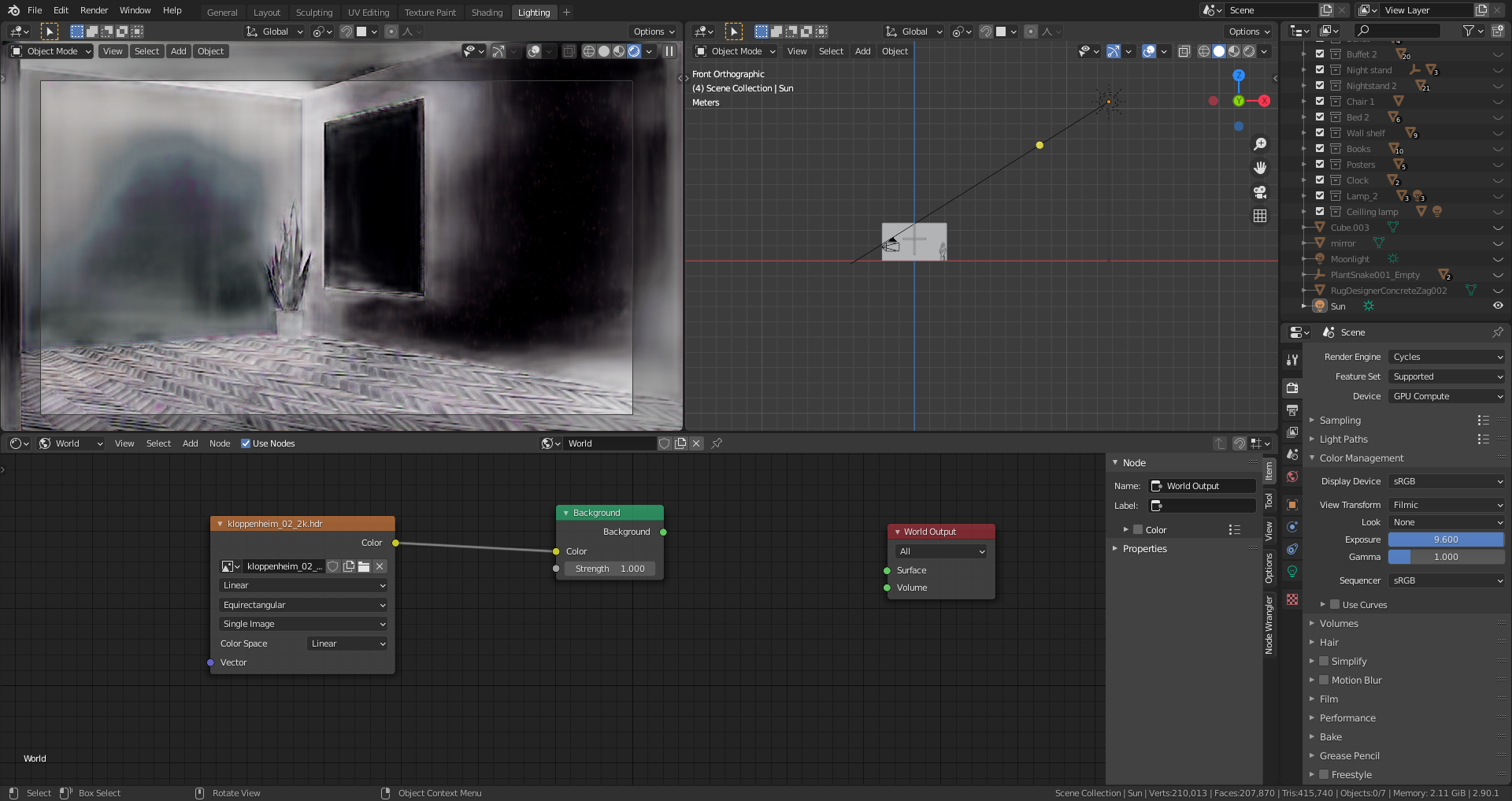Click the Exposure slider set to 9.600
The width and height of the screenshot is (1512, 801).
(1446, 540)
